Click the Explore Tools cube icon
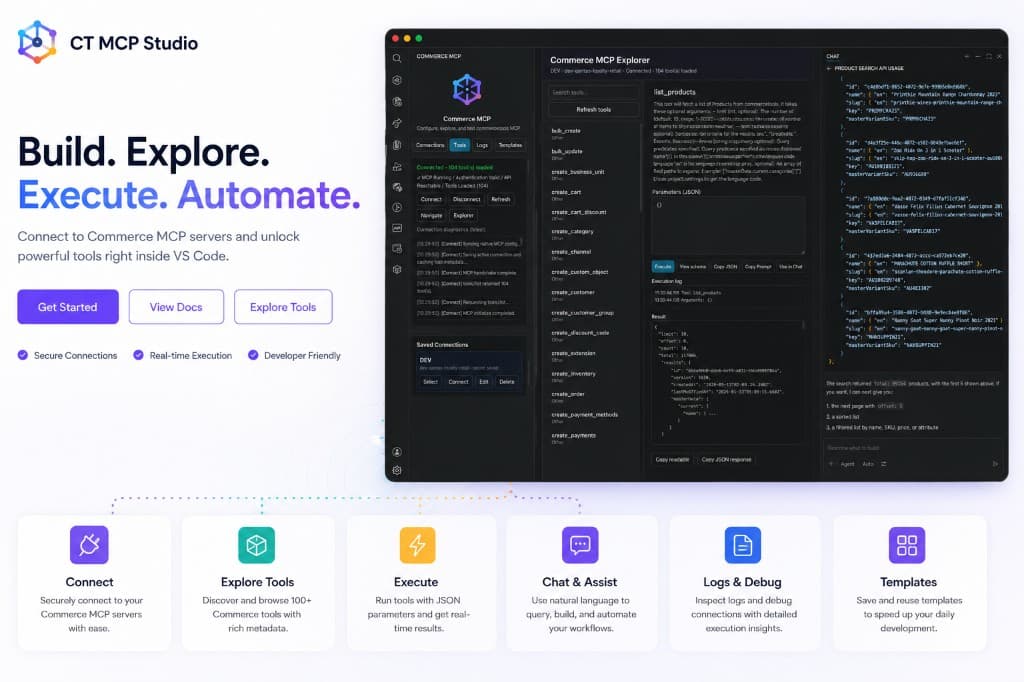Image resolution: width=1024 pixels, height=682 pixels. click(257, 545)
